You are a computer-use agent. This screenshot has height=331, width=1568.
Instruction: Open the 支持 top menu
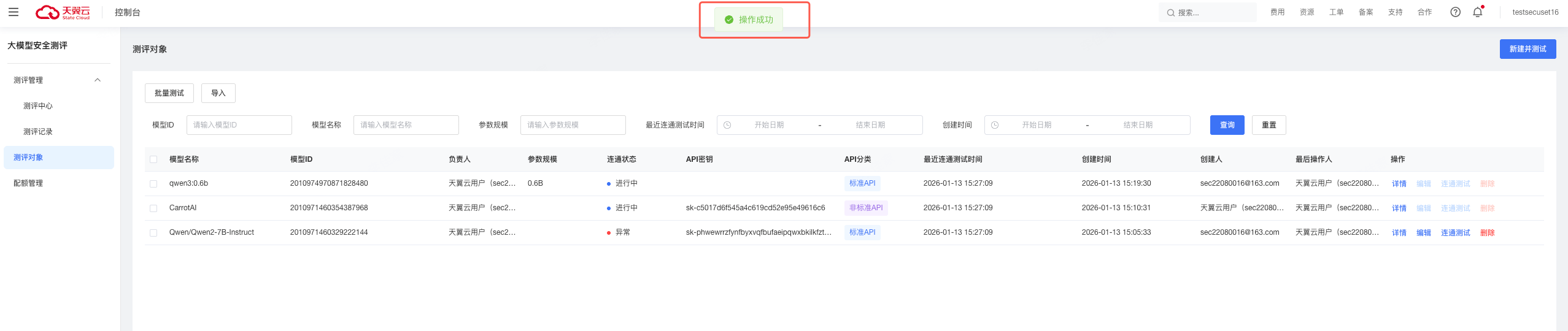click(1396, 12)
